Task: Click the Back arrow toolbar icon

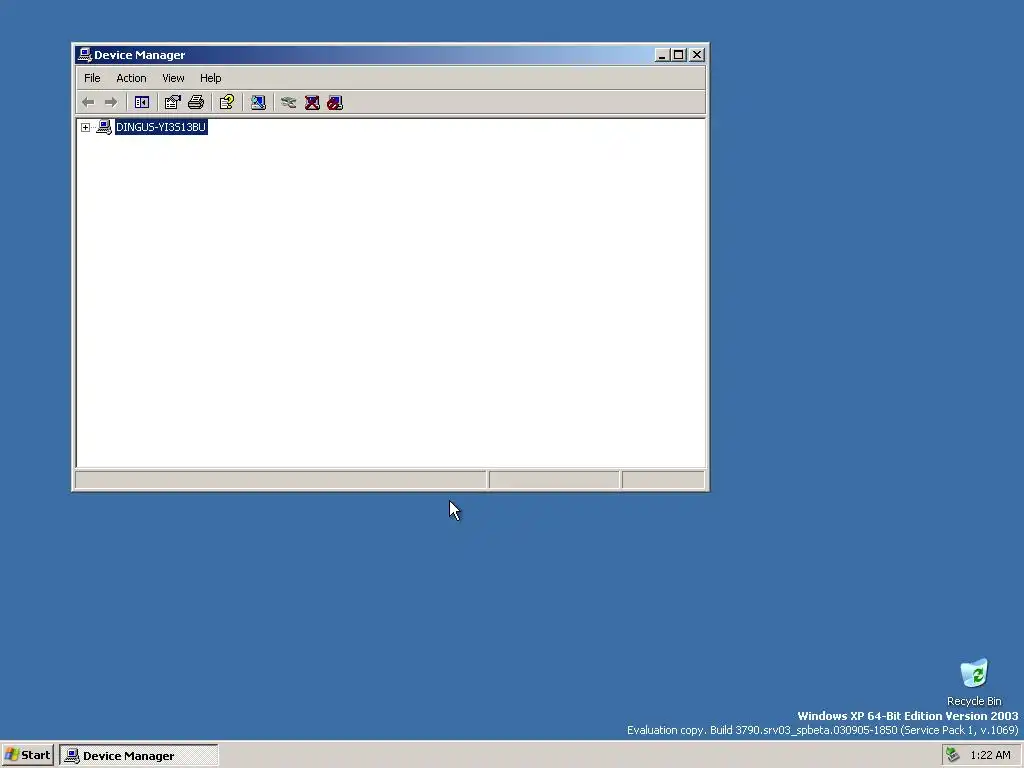Action: click(x=88, y=103)
